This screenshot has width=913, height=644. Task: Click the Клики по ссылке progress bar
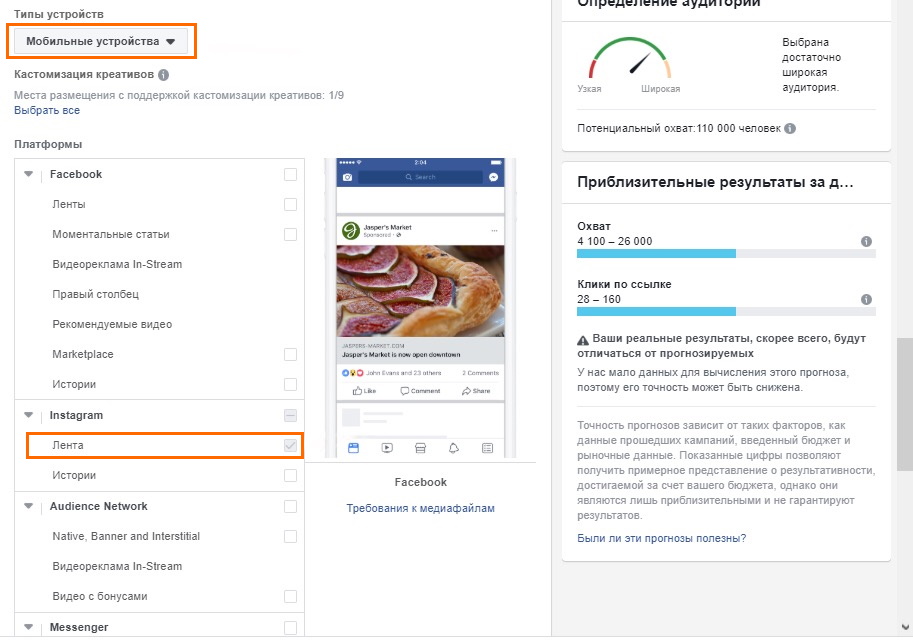tap(726, 312)
